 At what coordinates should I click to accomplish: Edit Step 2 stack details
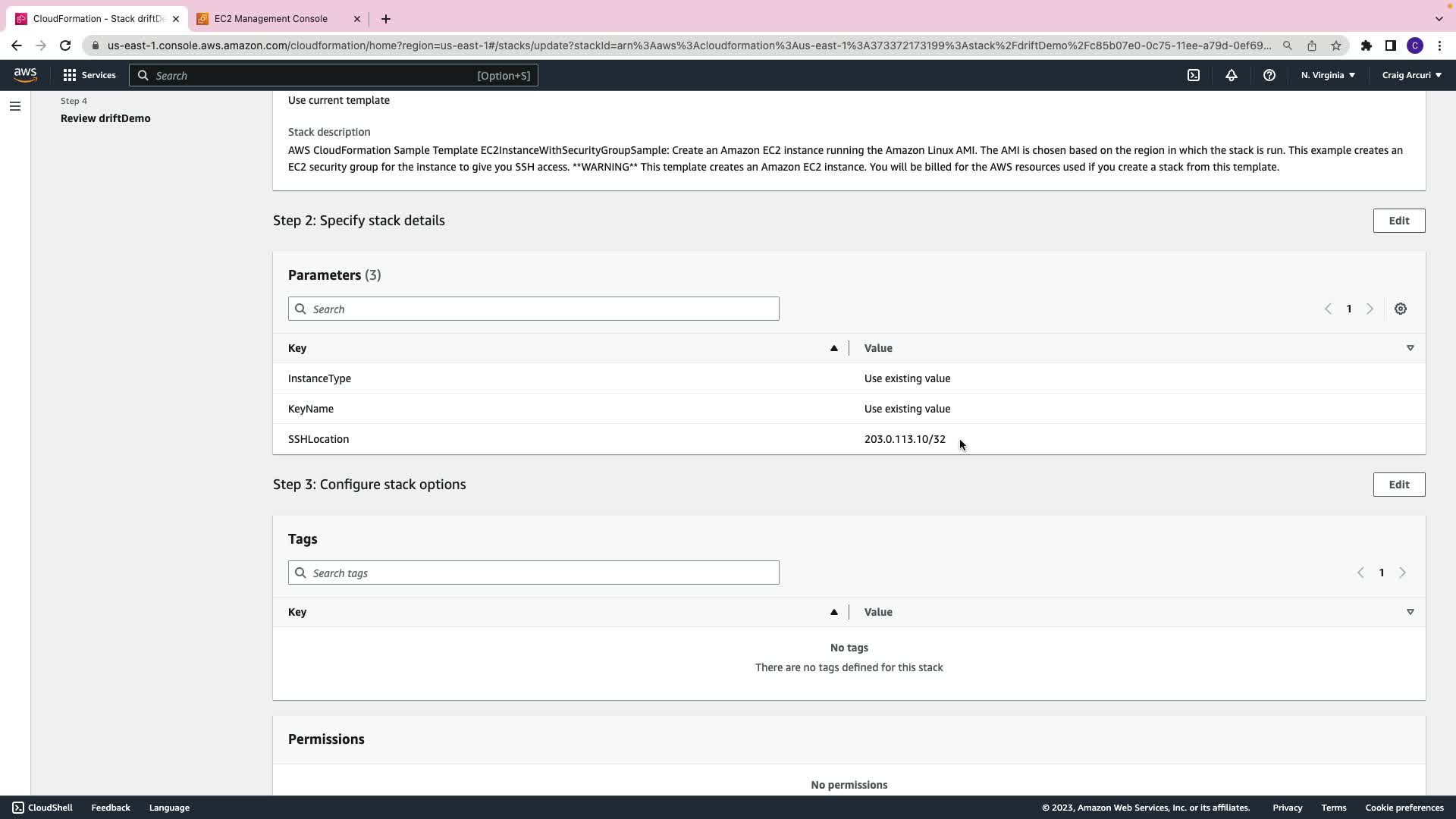tap(1398, 221)
